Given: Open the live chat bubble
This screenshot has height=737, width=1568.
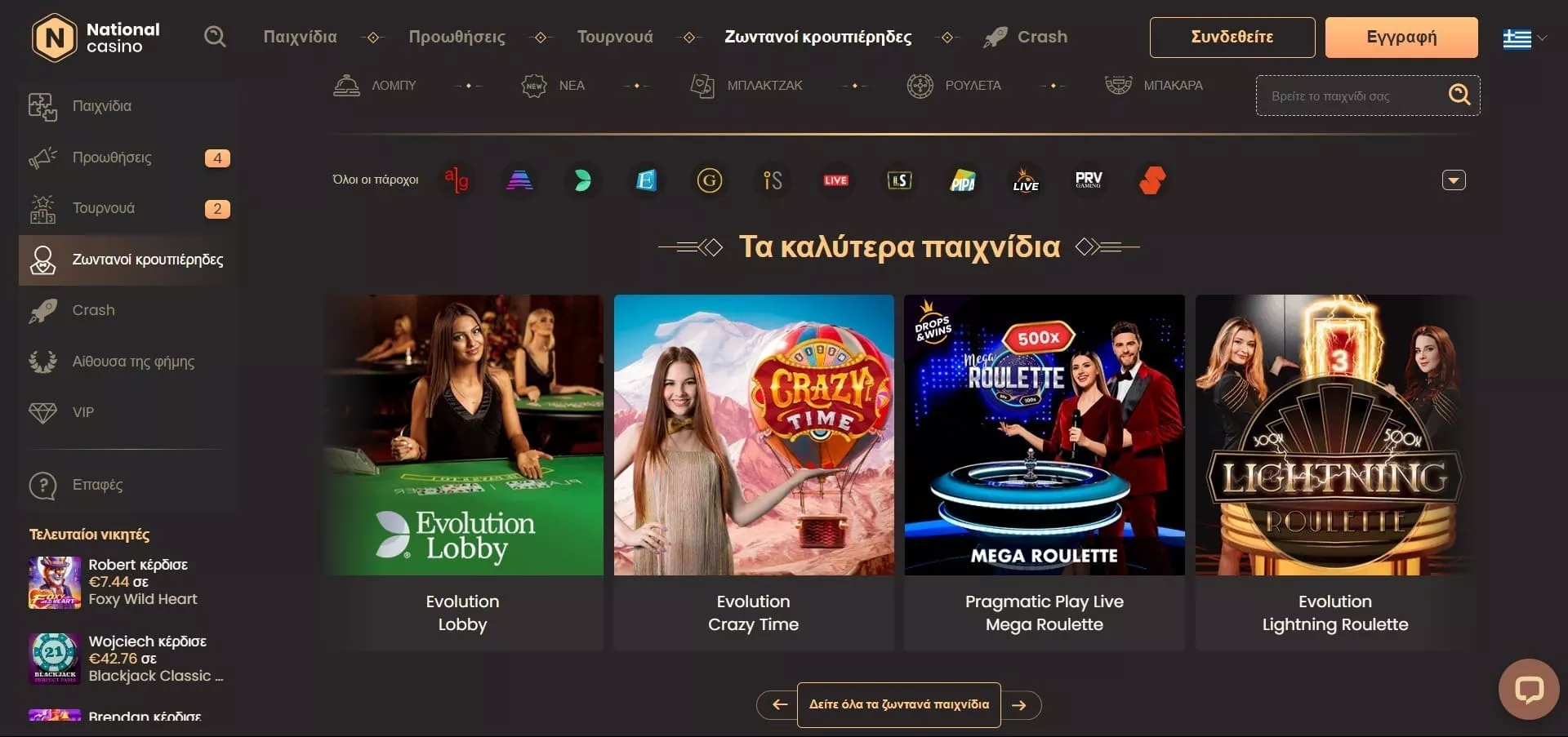Looking at the screenshot, I should (x=1529, y=689).
